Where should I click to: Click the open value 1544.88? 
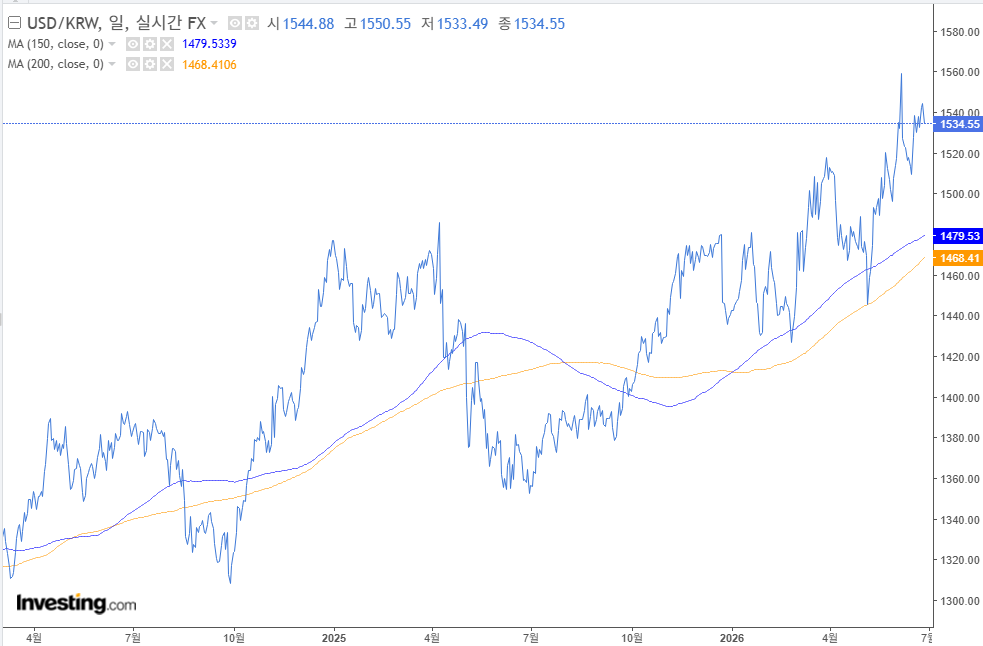pos(308,24)
